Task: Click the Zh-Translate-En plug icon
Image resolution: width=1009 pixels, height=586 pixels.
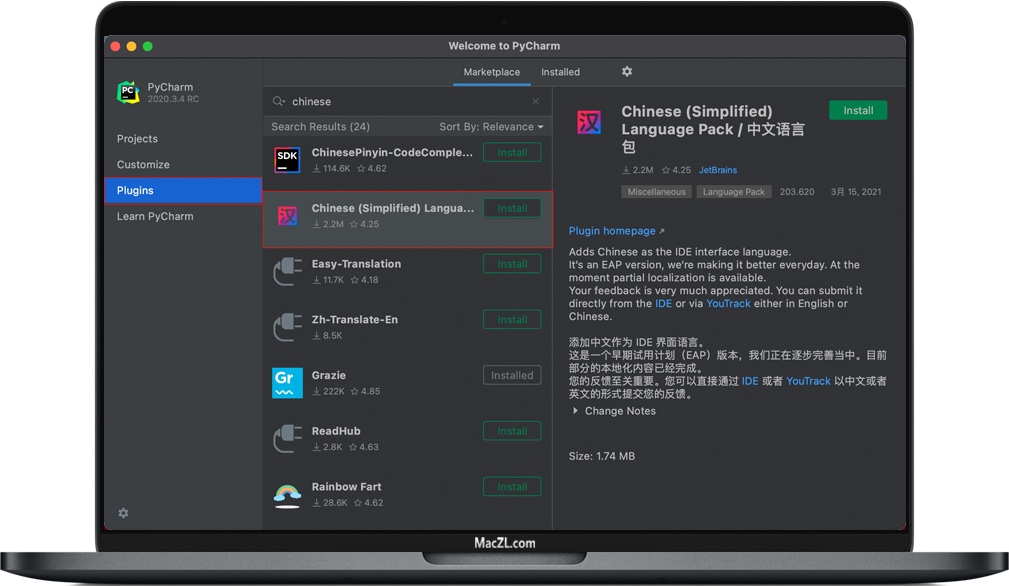Action: (287, 327)
